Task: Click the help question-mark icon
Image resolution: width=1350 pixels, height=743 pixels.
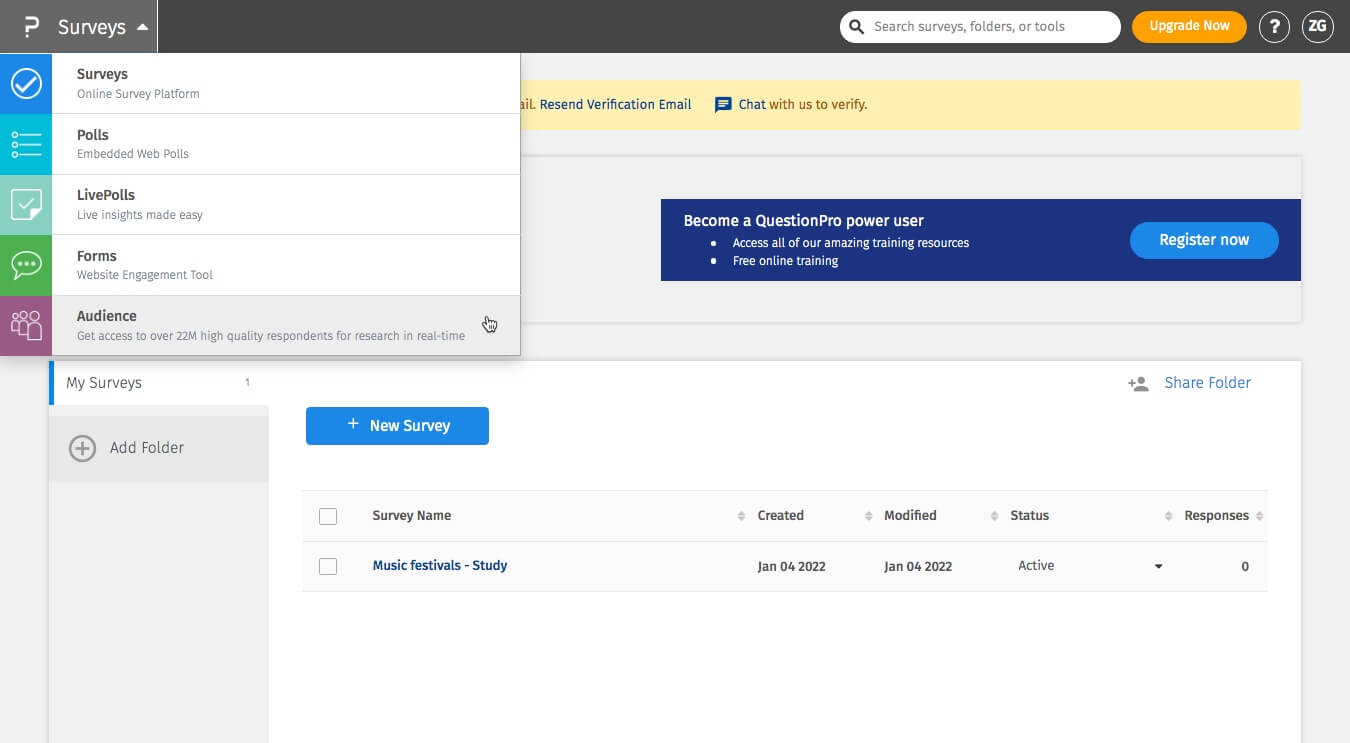Action: [x=1273, y=26]
